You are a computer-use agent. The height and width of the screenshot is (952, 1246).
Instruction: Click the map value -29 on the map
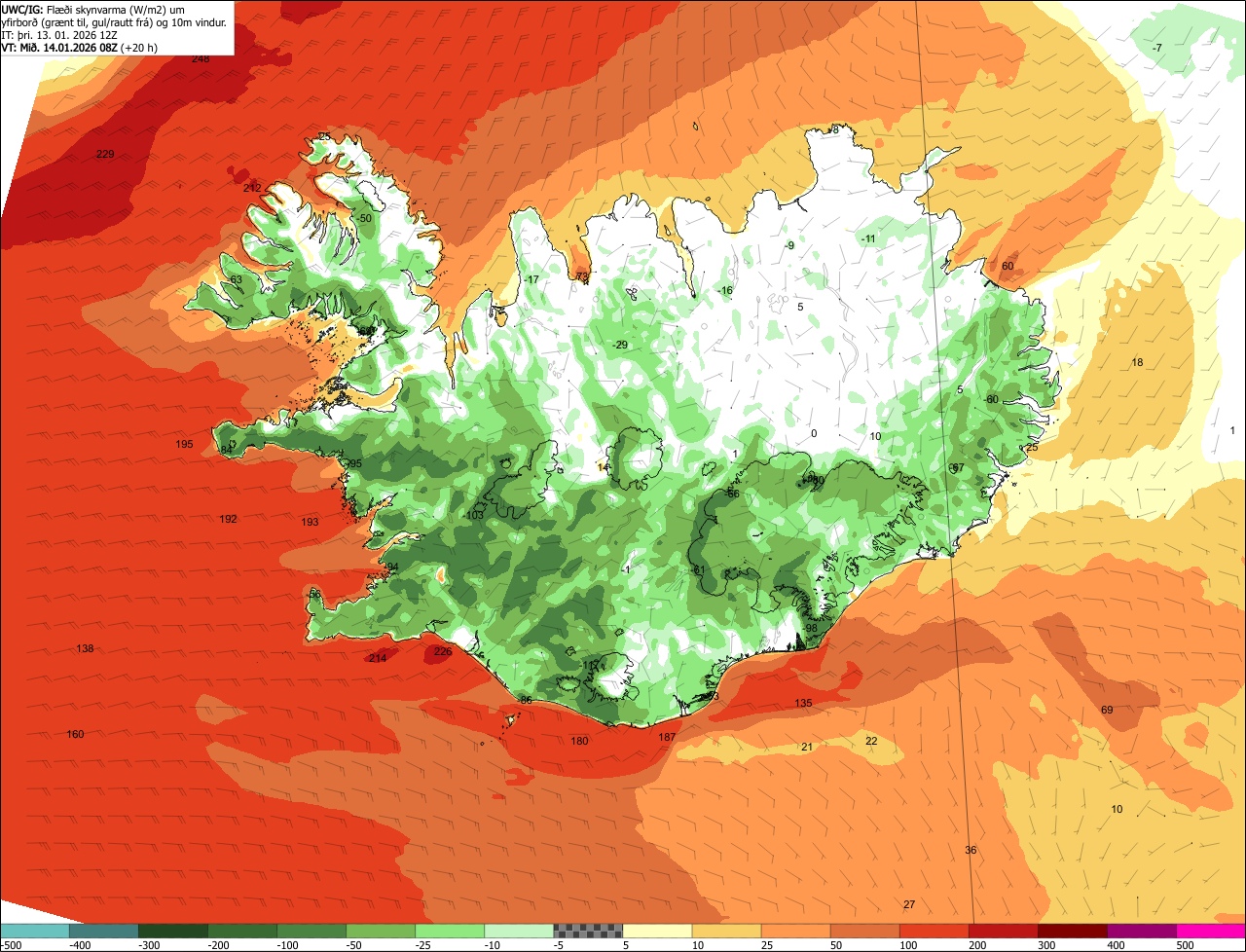pyautogui.click(x=619, y=345)
